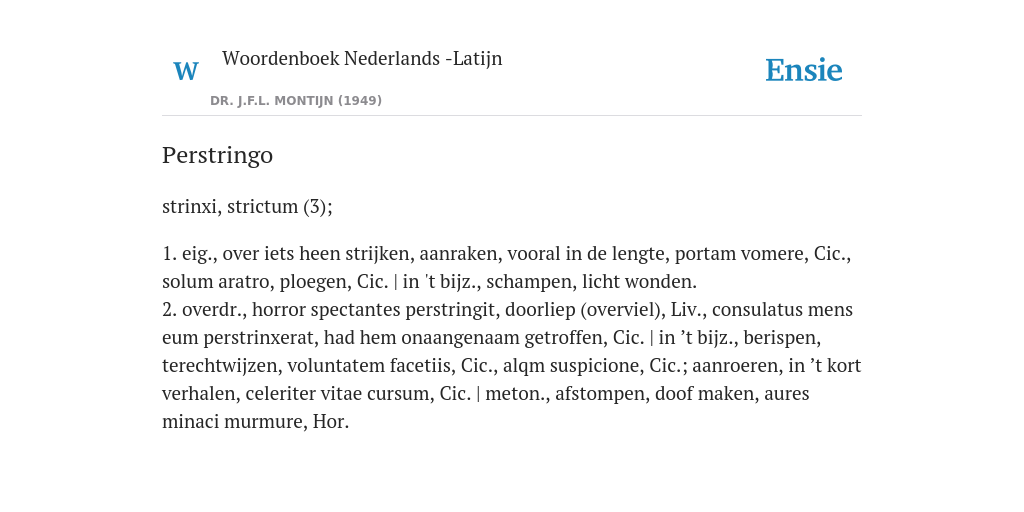Image resolution: width=1024 pixels, height=512 pixels.
Task: Click the blue W dictionary icon
Action: 186,71
